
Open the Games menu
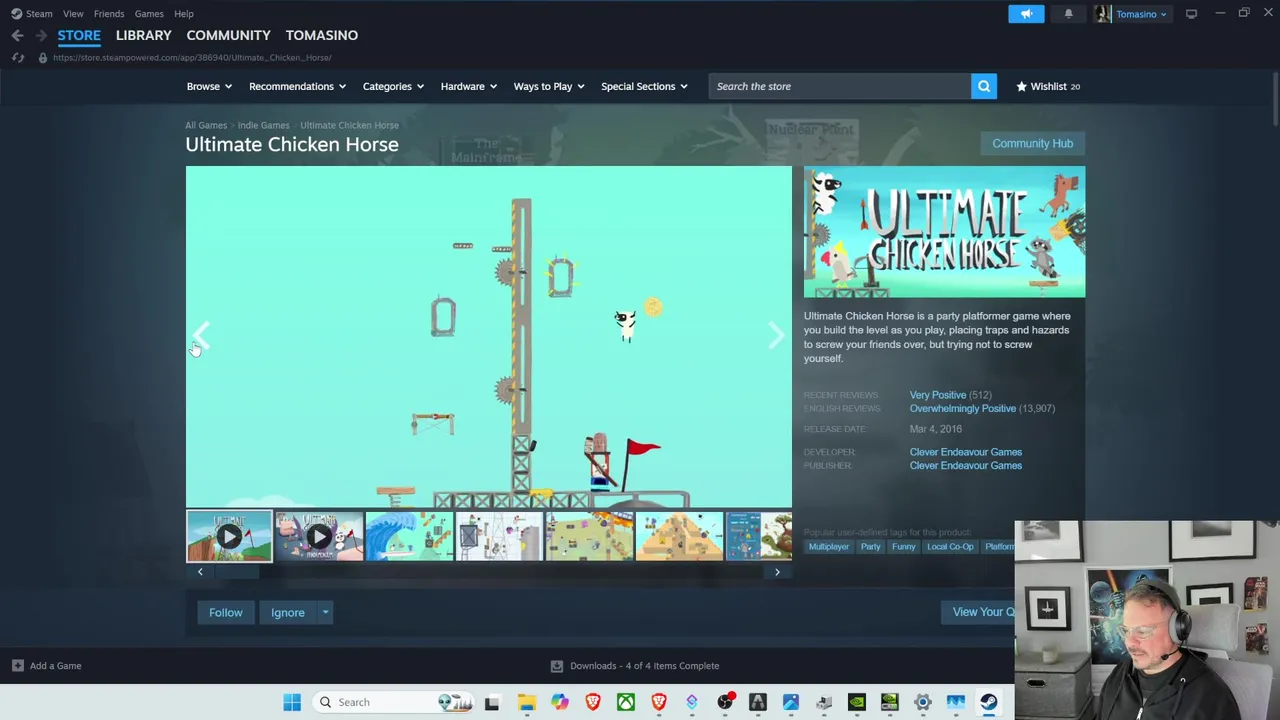click(149, 14)
